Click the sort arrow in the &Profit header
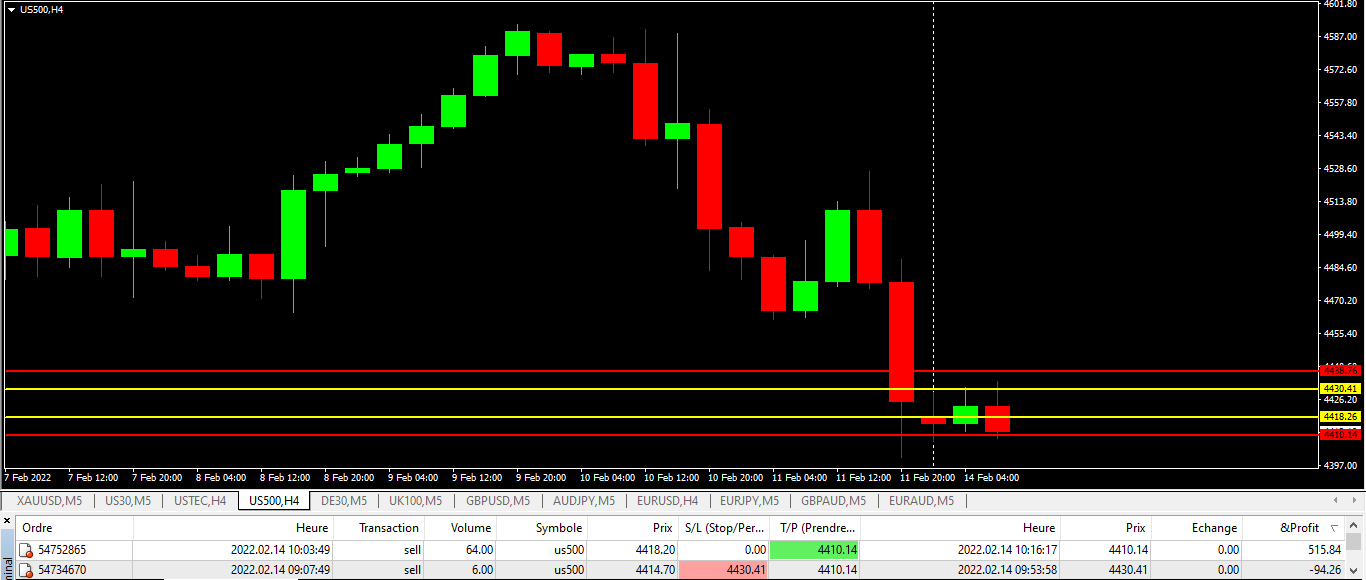 tap(1334, 528)
